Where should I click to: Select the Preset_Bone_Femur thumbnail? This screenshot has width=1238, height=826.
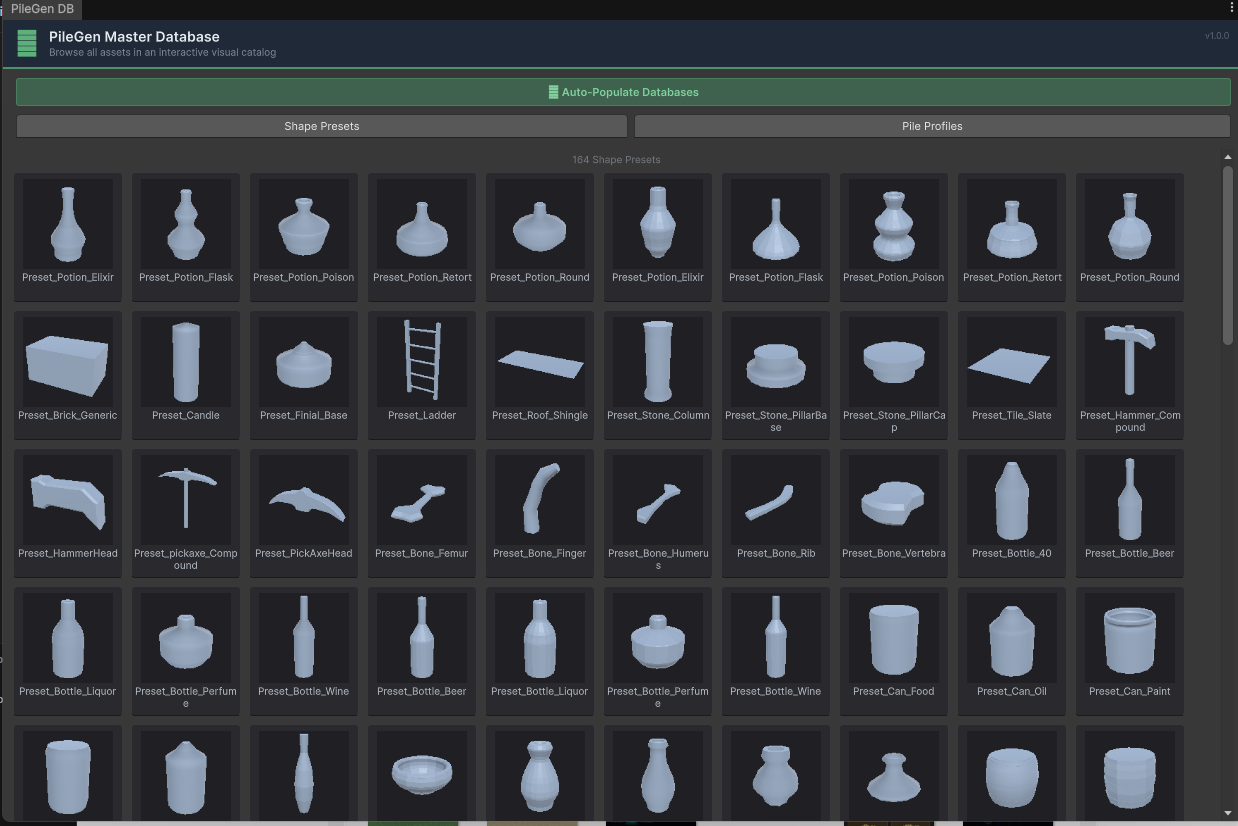(422, 499)
